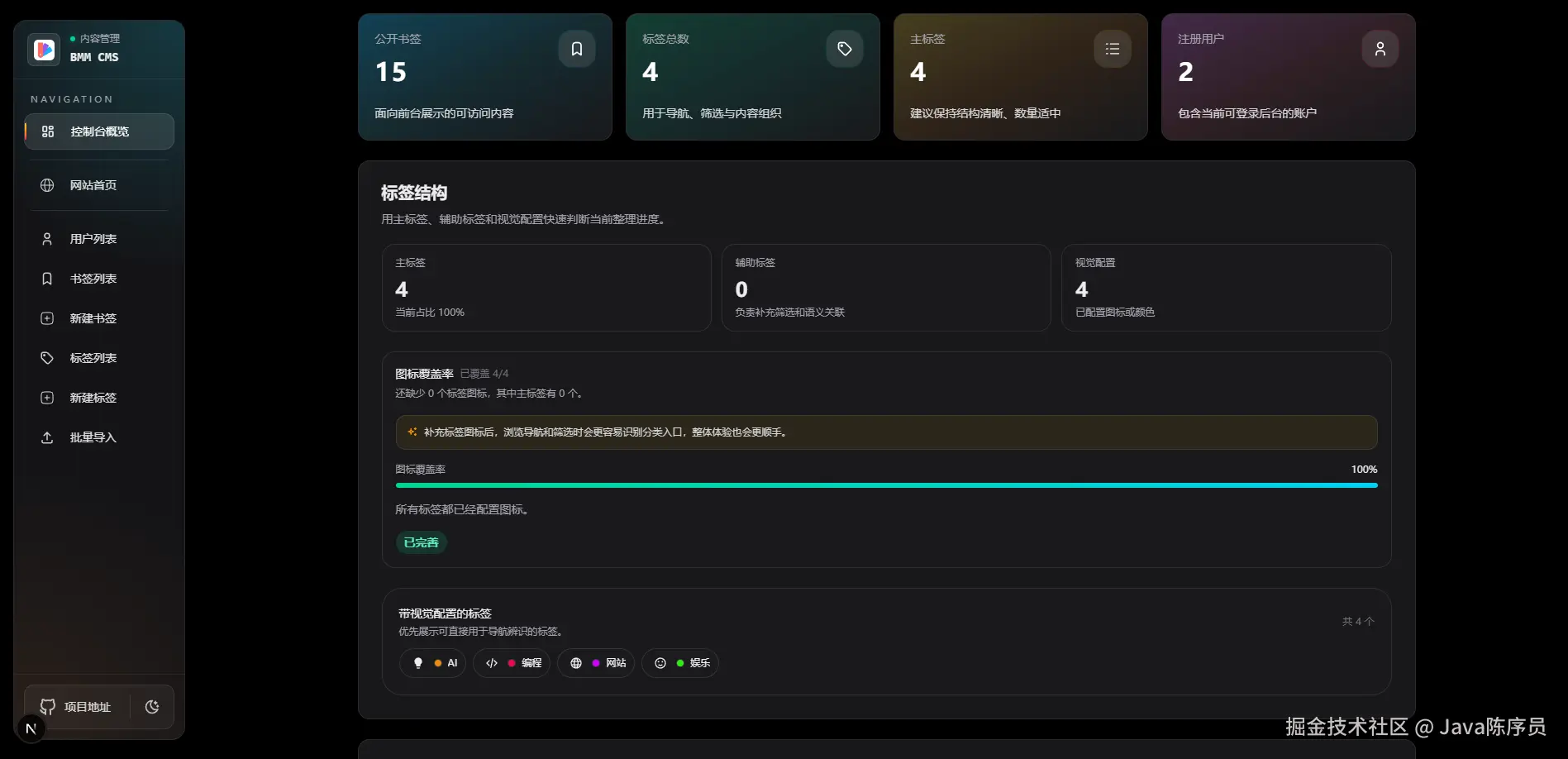Image resolution: width=1568 pixels, height=759 pixels.
Task: Click purple color dot in 网站 chip
Action: pos(596,663)
